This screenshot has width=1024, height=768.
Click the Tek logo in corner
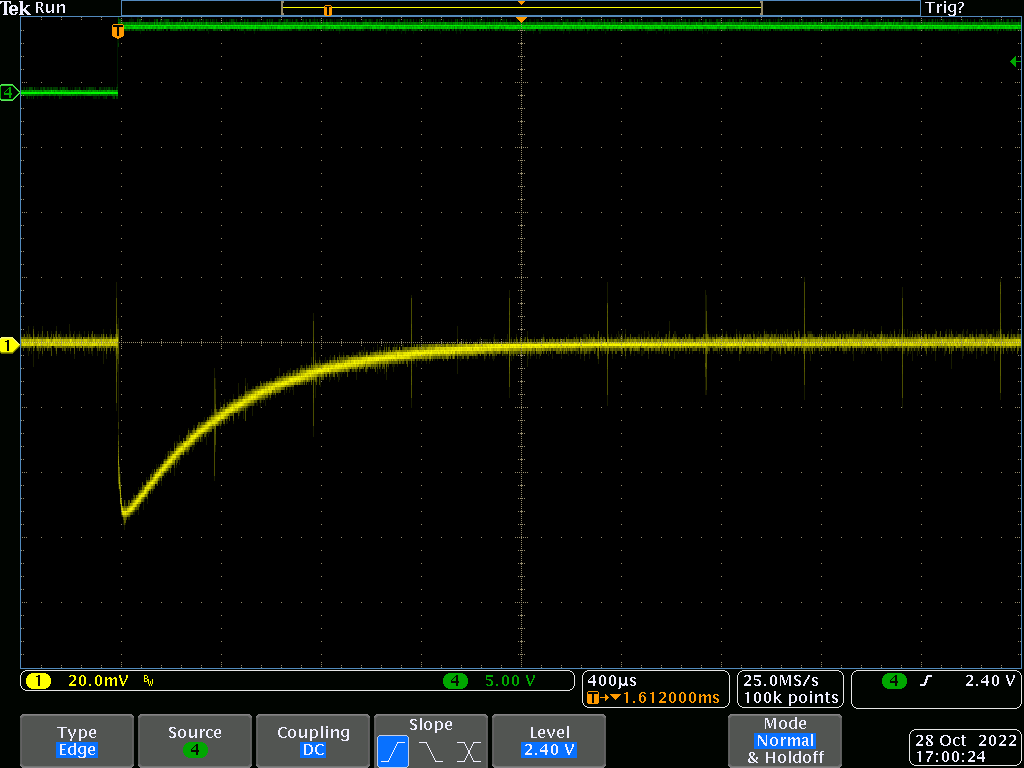pyautogui.click(x=16, y=8)
